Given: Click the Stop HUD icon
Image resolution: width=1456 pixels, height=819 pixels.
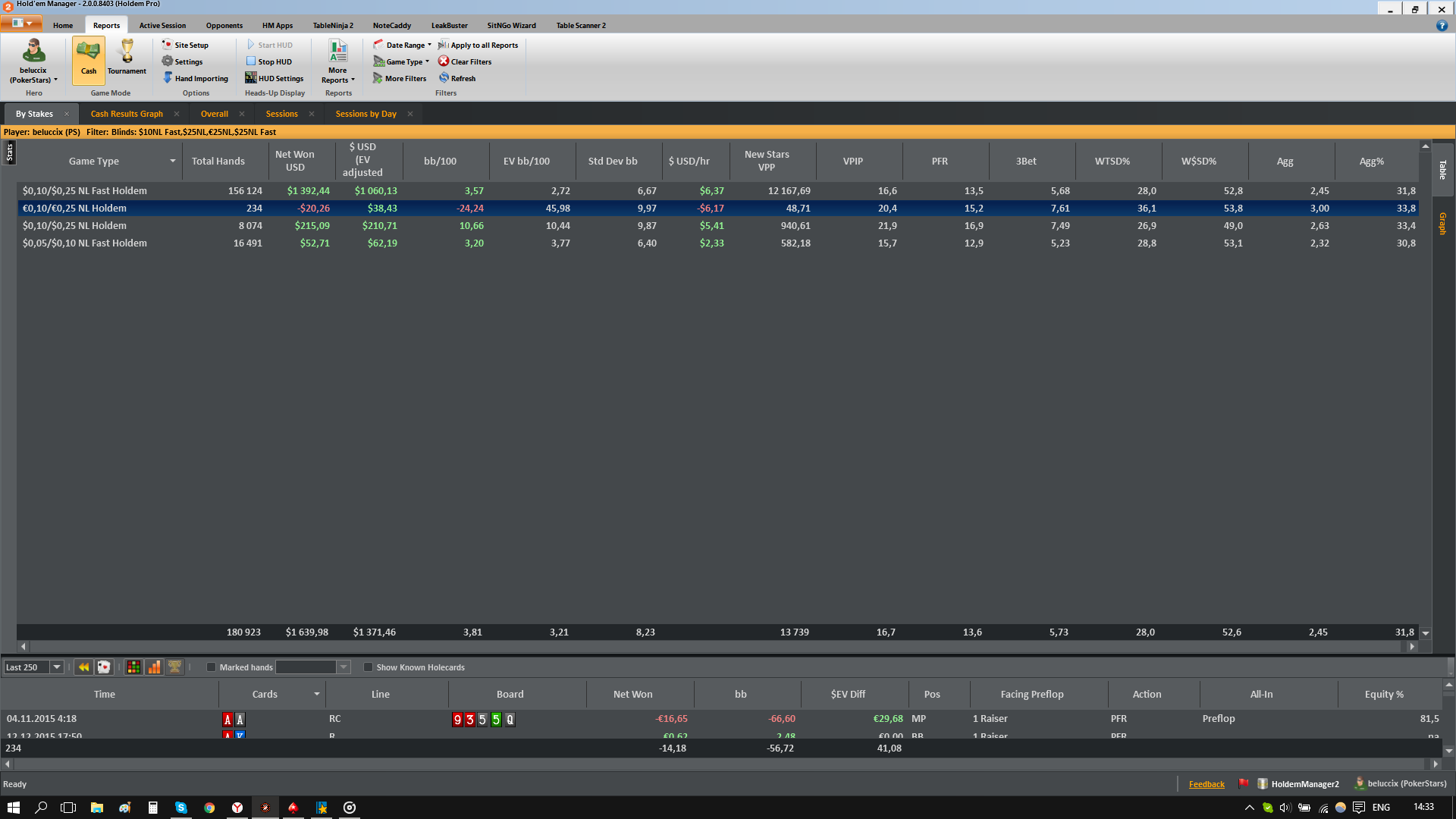Looking at the screenshot, I should coord(250,61).
